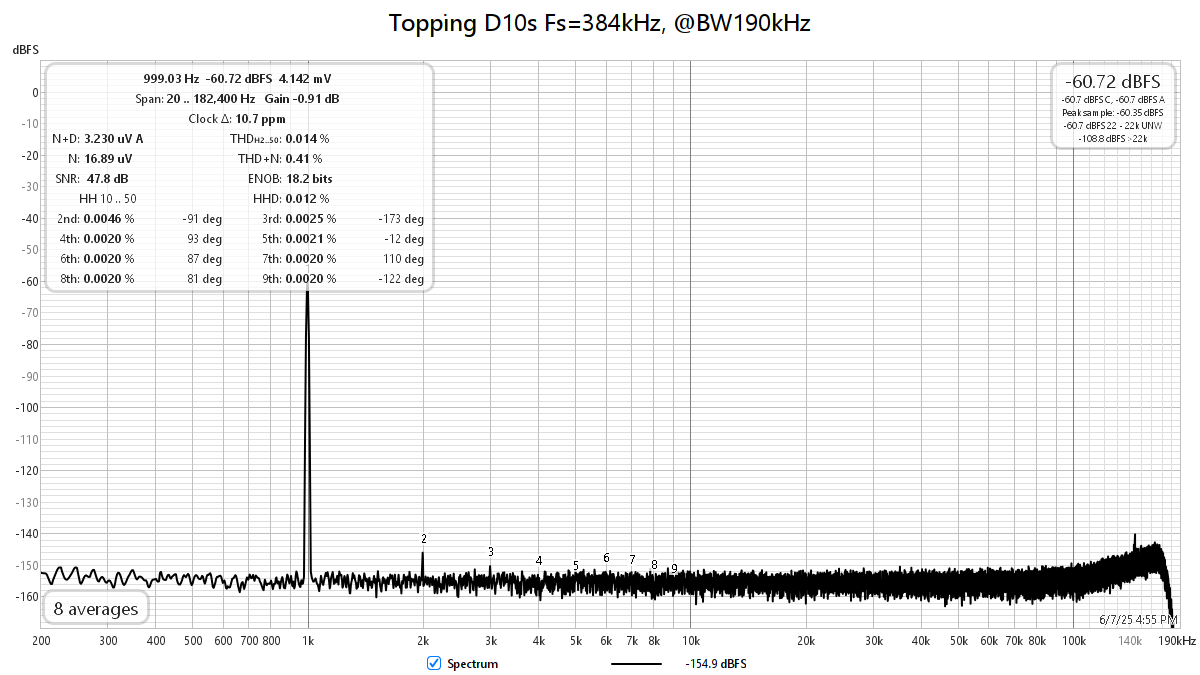Click the 20k frequency axis label

point(806,641)
